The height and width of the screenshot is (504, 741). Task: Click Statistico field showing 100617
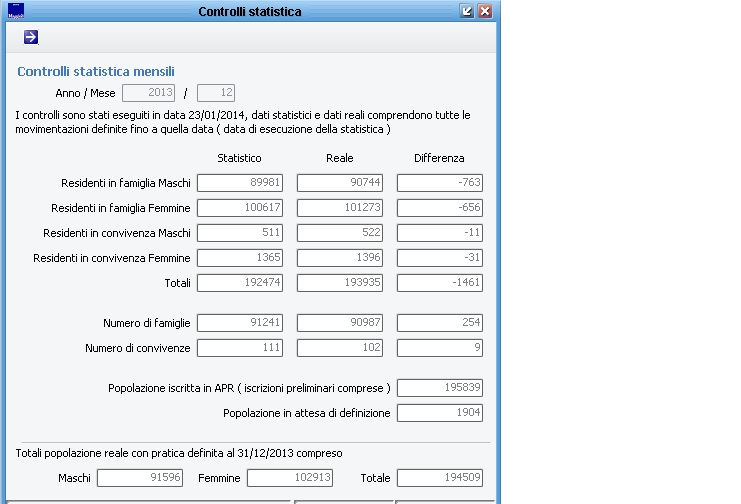pyautogui.click(x=240, y=208)
